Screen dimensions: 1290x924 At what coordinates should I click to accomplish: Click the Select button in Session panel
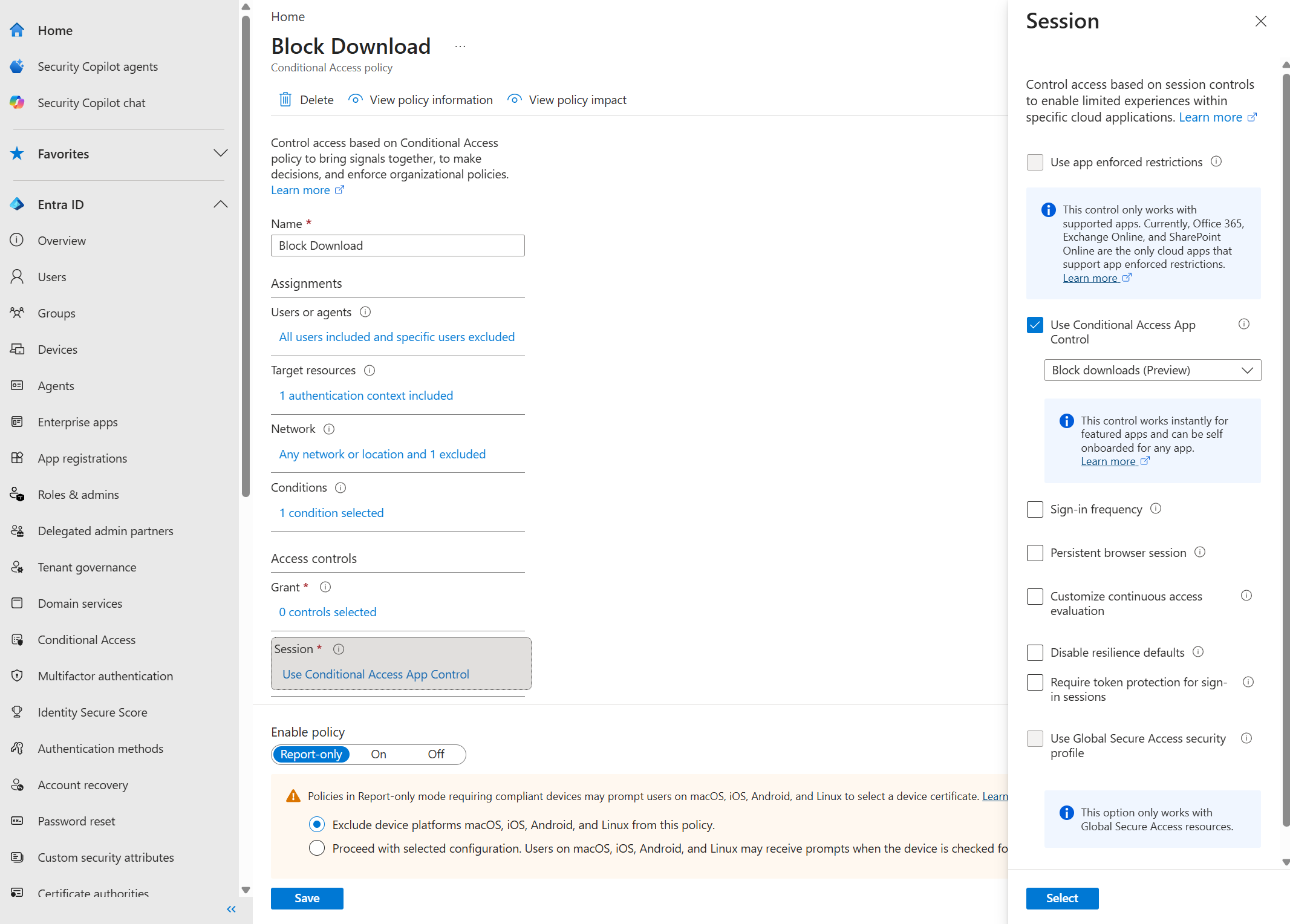1062,899
